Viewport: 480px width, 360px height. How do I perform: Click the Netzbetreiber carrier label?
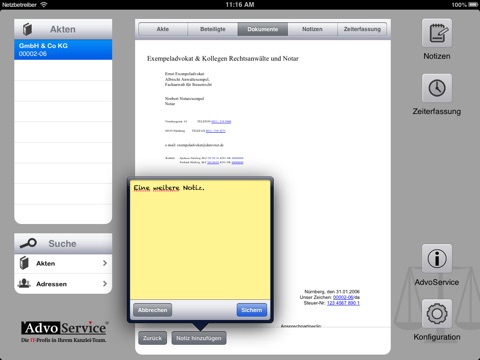(19, 5)
